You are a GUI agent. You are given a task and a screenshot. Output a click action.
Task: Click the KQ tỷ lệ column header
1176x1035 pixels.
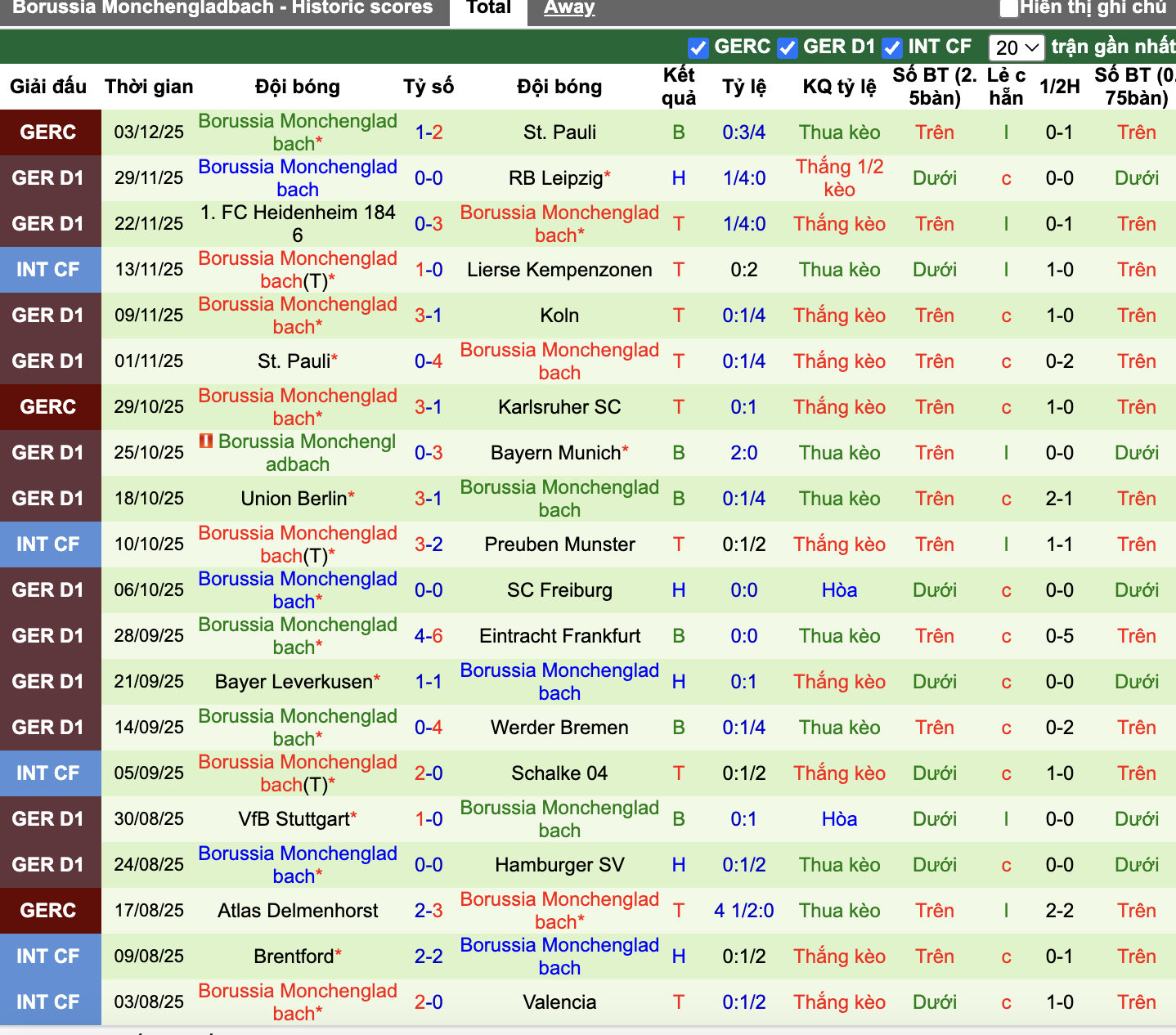click(840, 87)
